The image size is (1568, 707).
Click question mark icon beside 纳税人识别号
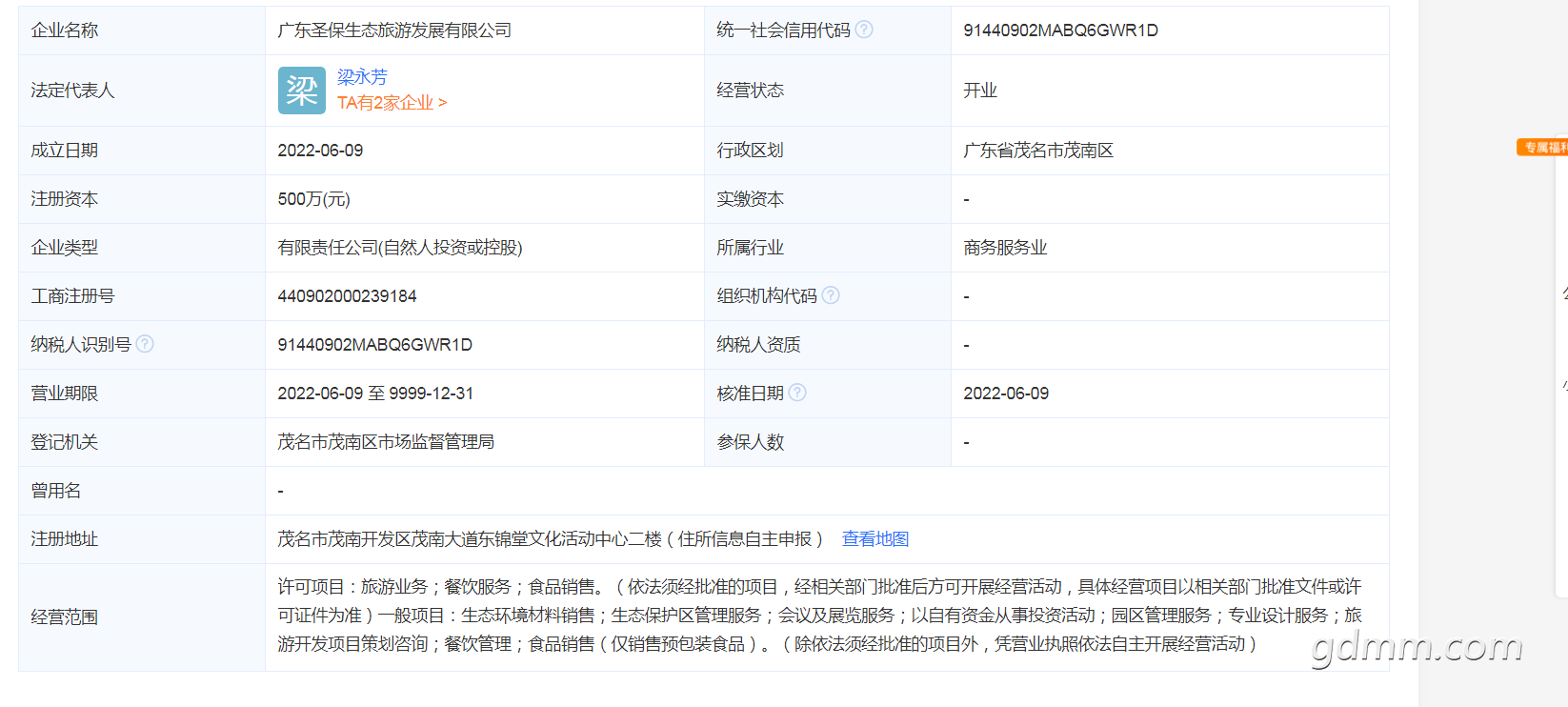point(145,344)
